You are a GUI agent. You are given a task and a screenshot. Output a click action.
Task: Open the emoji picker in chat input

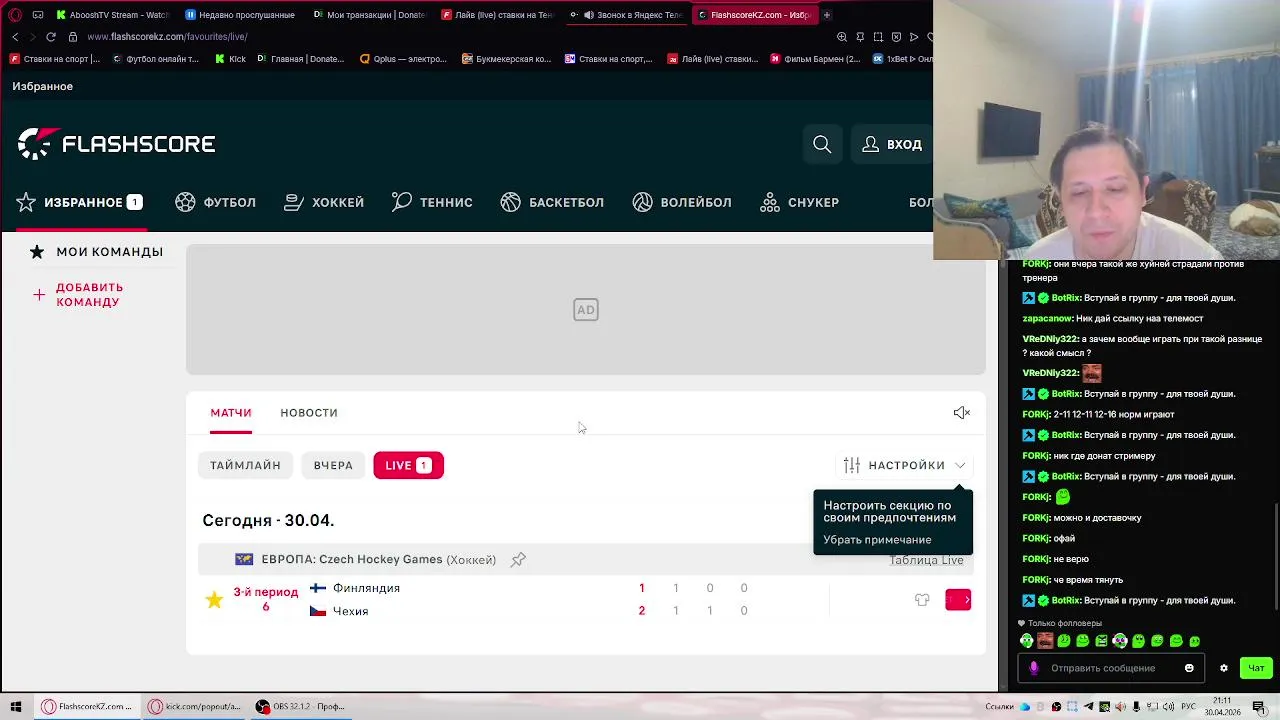[1189, 668]
